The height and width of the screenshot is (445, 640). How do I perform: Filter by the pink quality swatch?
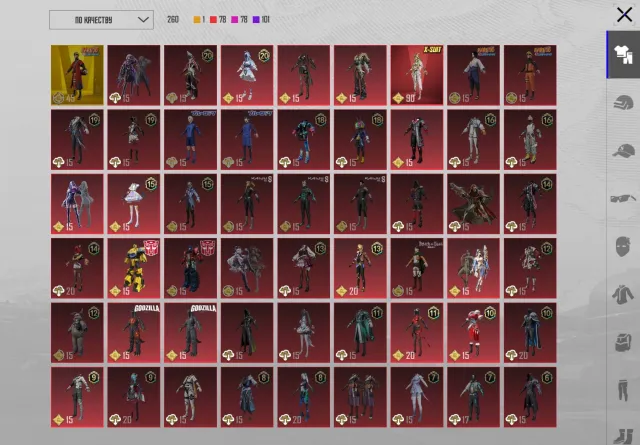235,20
